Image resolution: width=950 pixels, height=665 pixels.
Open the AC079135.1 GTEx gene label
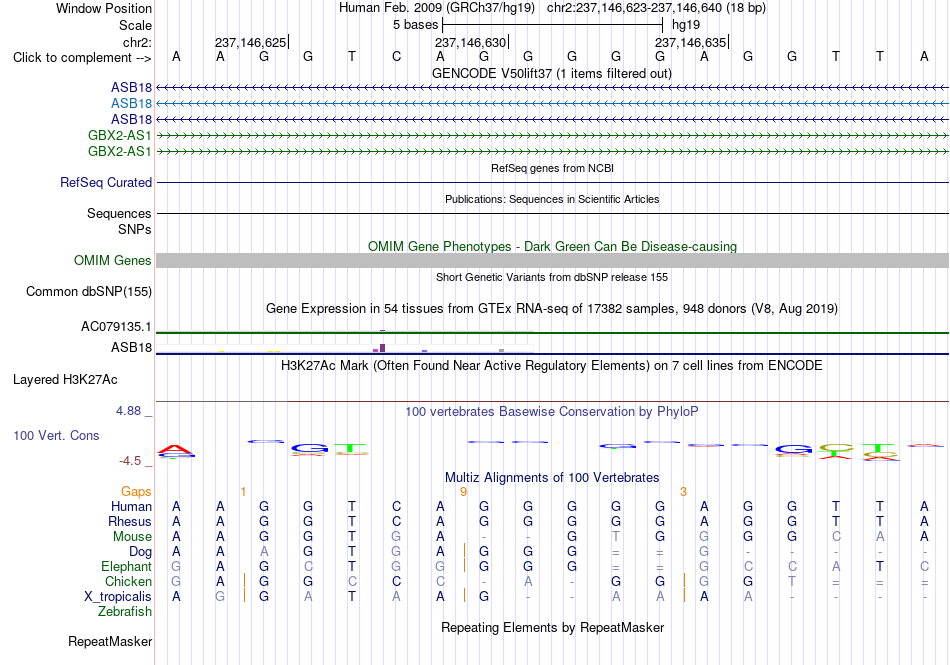pyautogui.click(x=116, y=326)
